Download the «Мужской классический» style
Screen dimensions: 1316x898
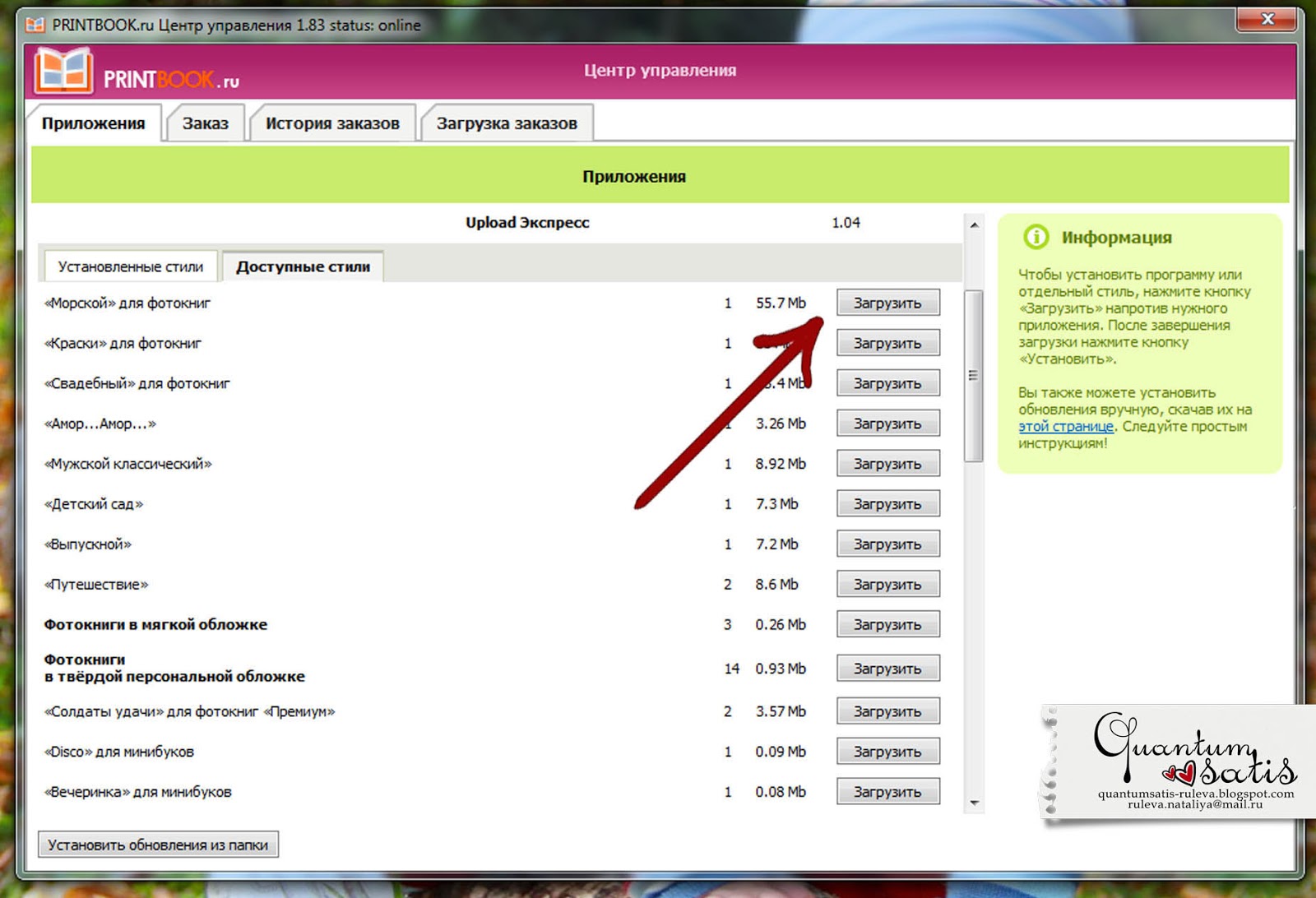coord(887,464)
